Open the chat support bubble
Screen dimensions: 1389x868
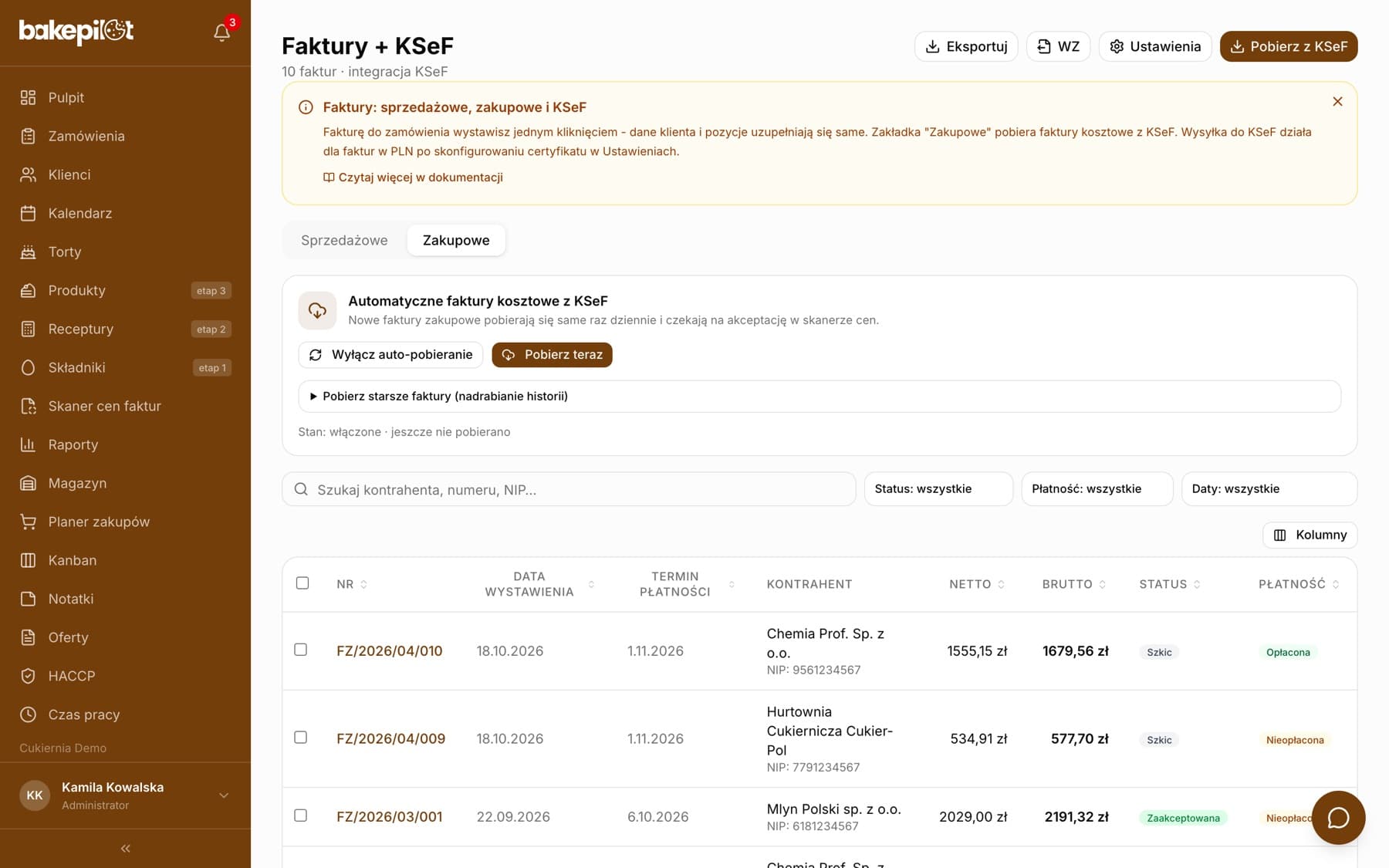point(1338,818)
